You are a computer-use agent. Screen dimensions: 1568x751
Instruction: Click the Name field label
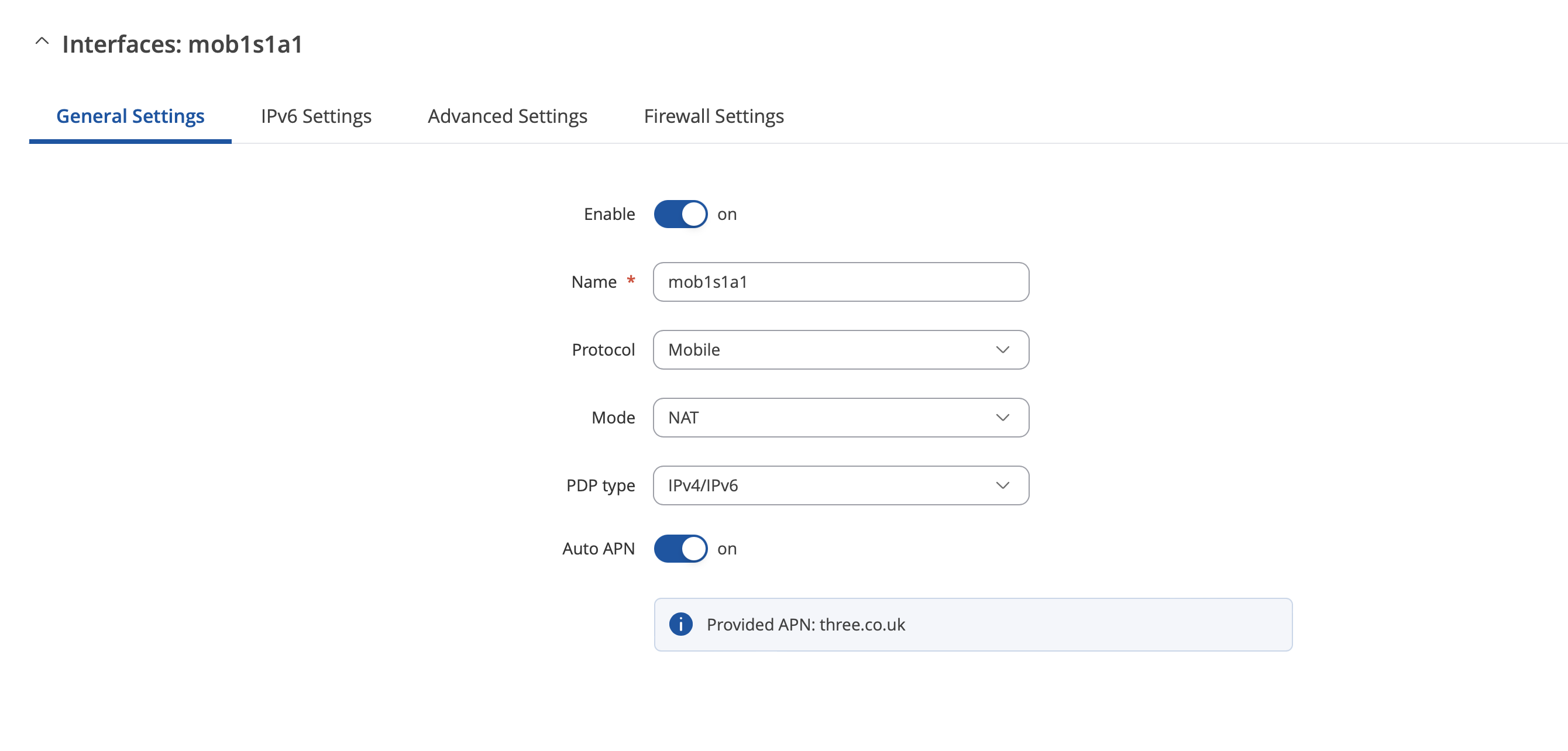click(593, 282)
